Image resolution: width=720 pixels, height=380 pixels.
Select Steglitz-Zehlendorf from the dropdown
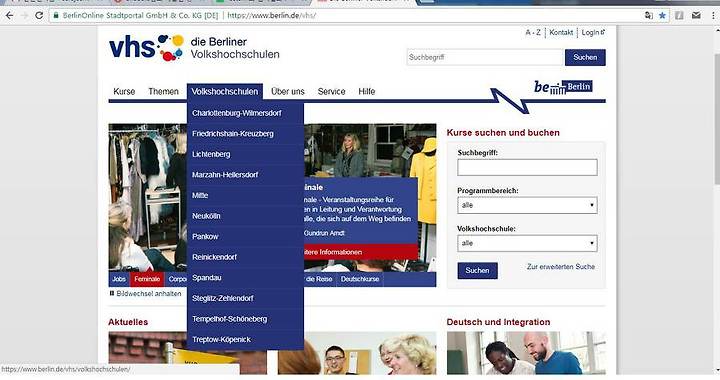pyautogui.click(x=245, y=298)
